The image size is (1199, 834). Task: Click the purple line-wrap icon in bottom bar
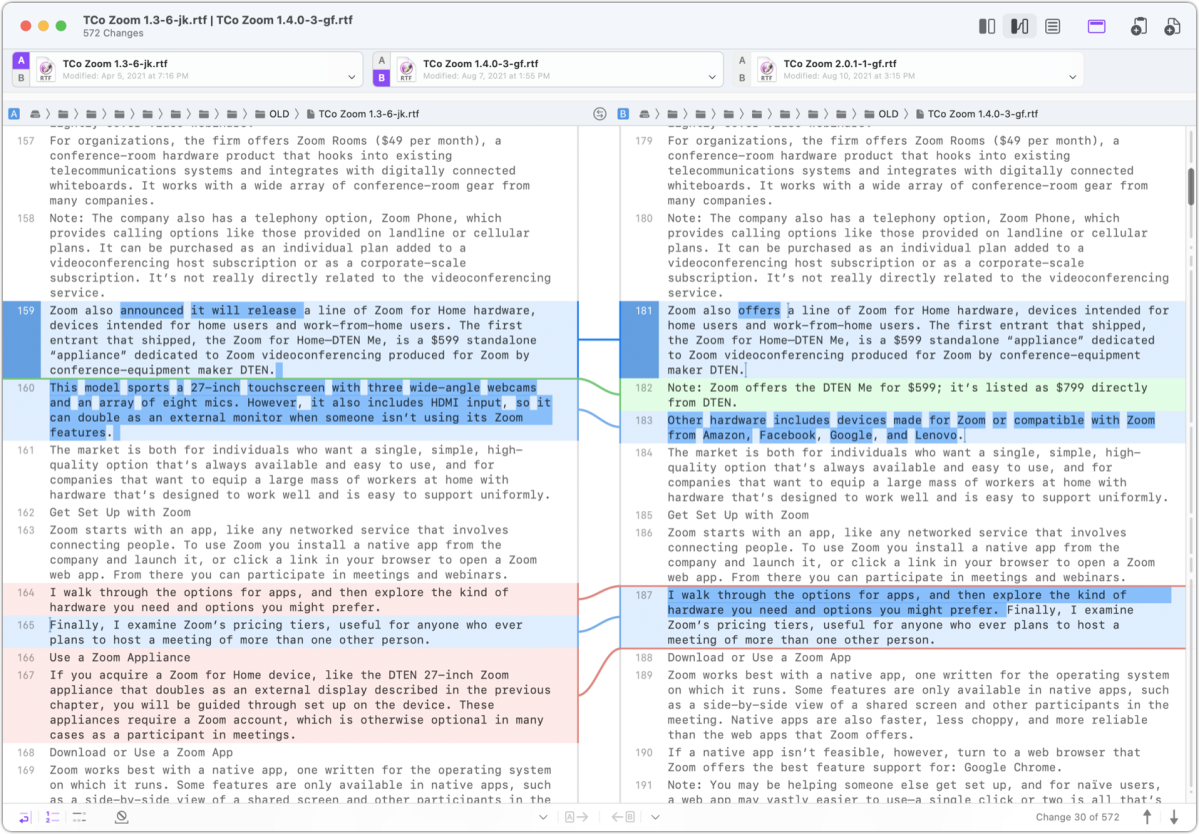24,817
